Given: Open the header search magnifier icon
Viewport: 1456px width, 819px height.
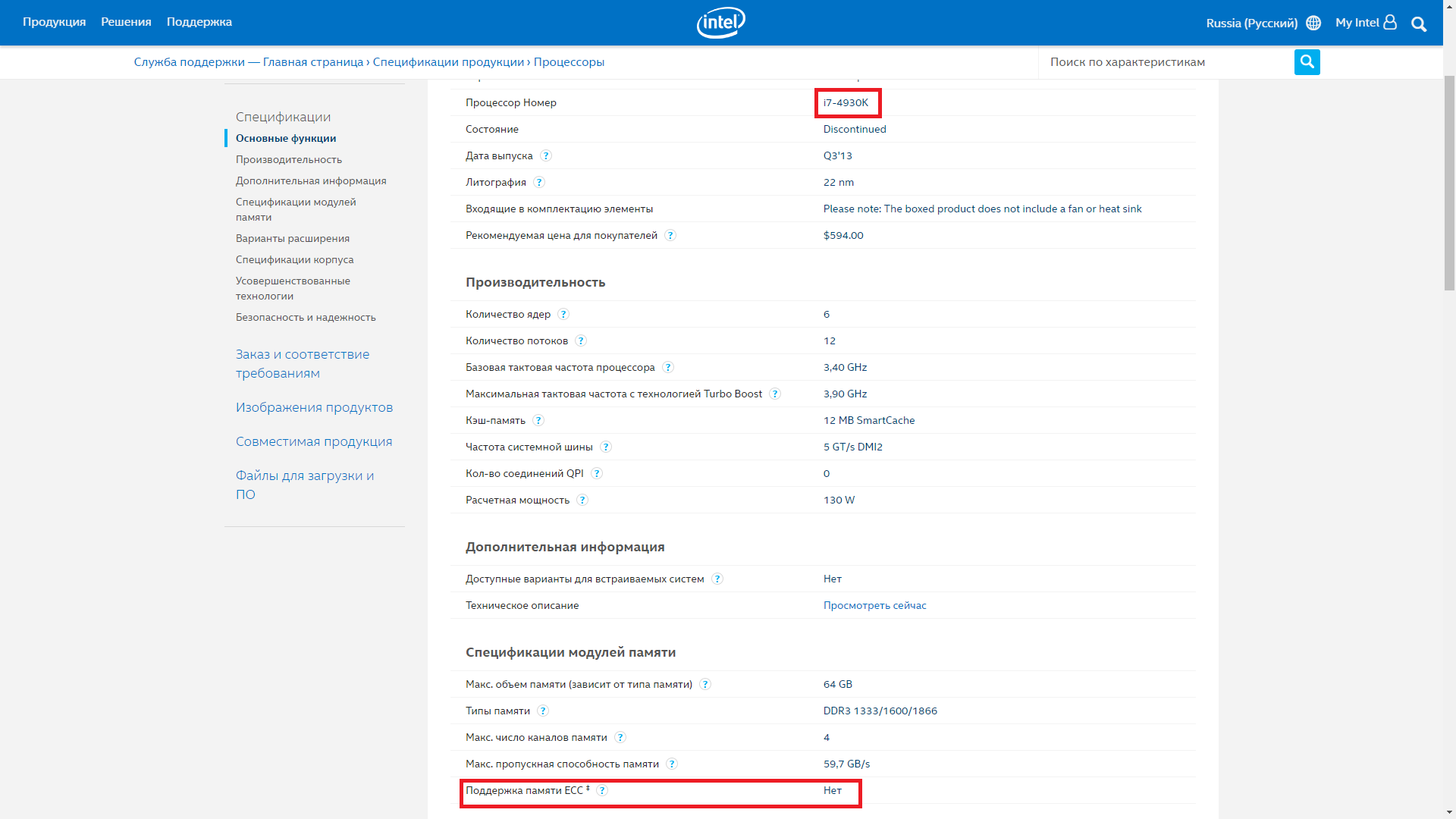Looking at the screenshot, I should pos(1419,24).
